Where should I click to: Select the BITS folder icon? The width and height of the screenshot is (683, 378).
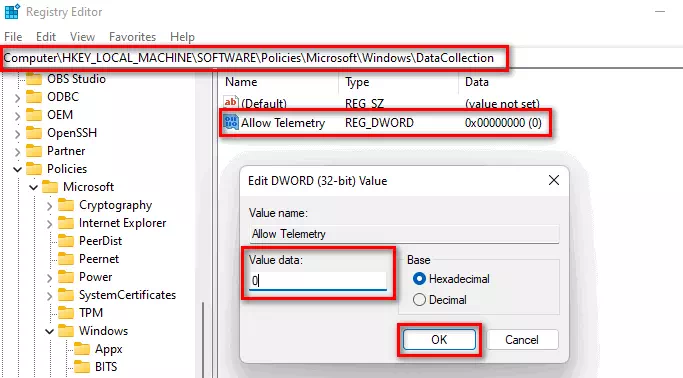pyautogui.click(x=82, y=367)
